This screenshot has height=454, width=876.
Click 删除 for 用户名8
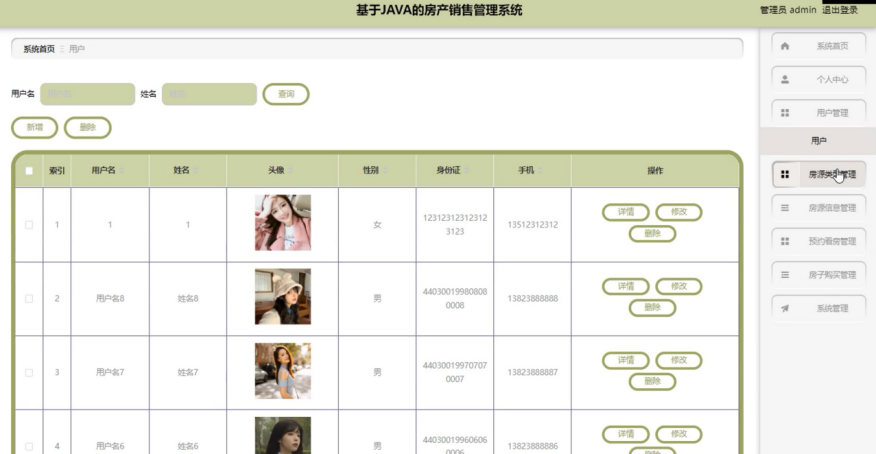pyautogui.click(x=653, y=307)
